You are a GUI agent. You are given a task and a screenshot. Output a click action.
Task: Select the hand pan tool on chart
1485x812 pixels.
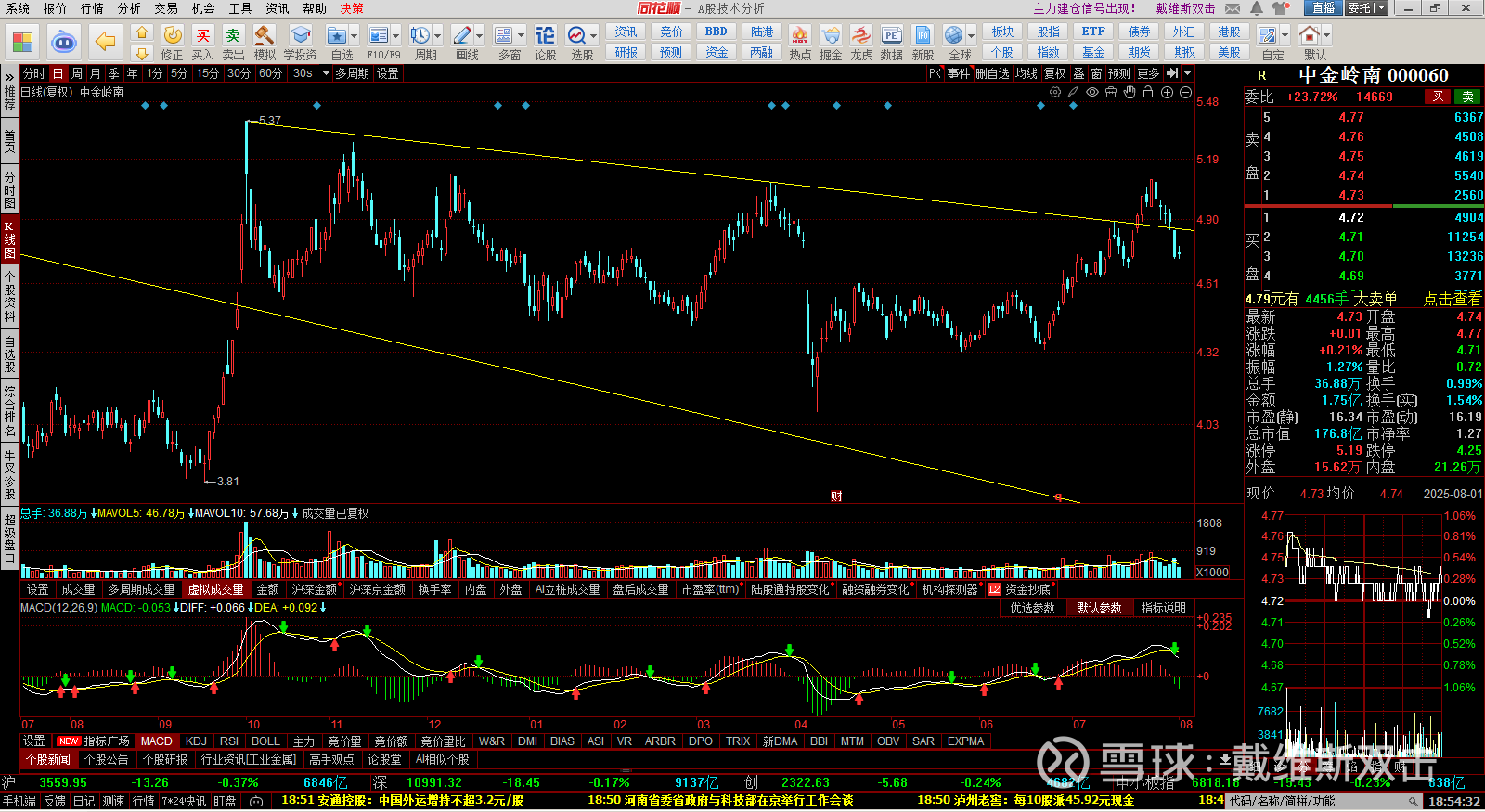(x=1130, y=92)
